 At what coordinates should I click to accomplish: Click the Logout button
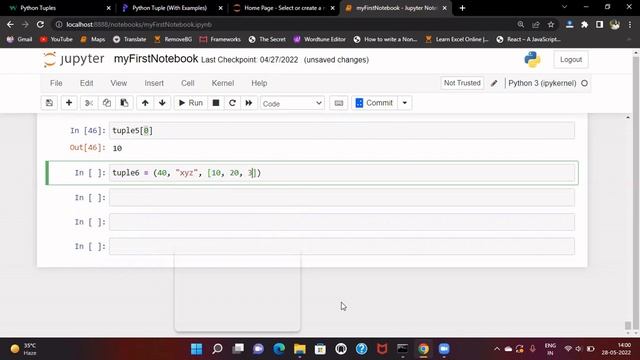[571, 60]
